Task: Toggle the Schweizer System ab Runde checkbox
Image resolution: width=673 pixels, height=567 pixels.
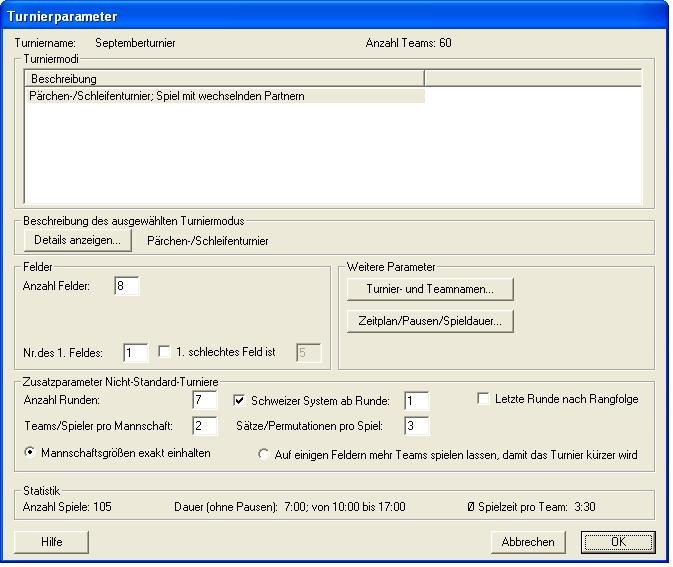Action: coord(240,400)
